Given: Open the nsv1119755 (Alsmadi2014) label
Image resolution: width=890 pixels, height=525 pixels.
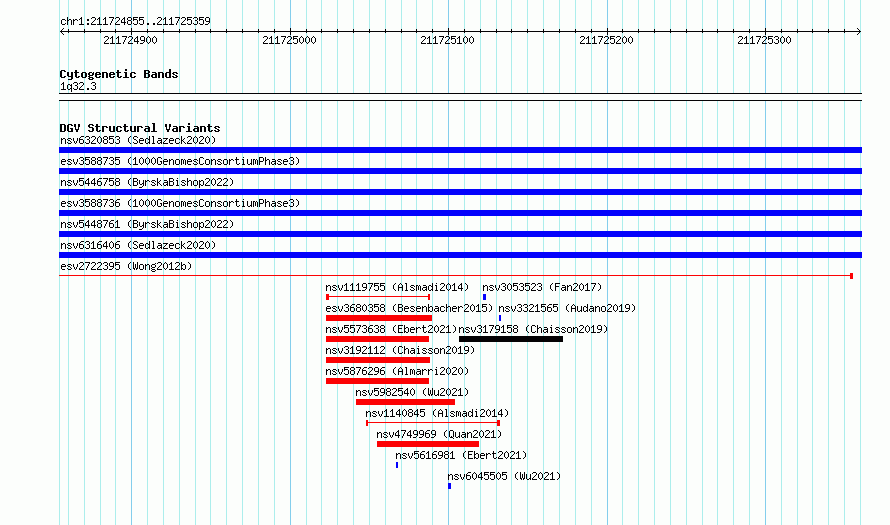Looking at the screenshot, I should pos(397,287).
